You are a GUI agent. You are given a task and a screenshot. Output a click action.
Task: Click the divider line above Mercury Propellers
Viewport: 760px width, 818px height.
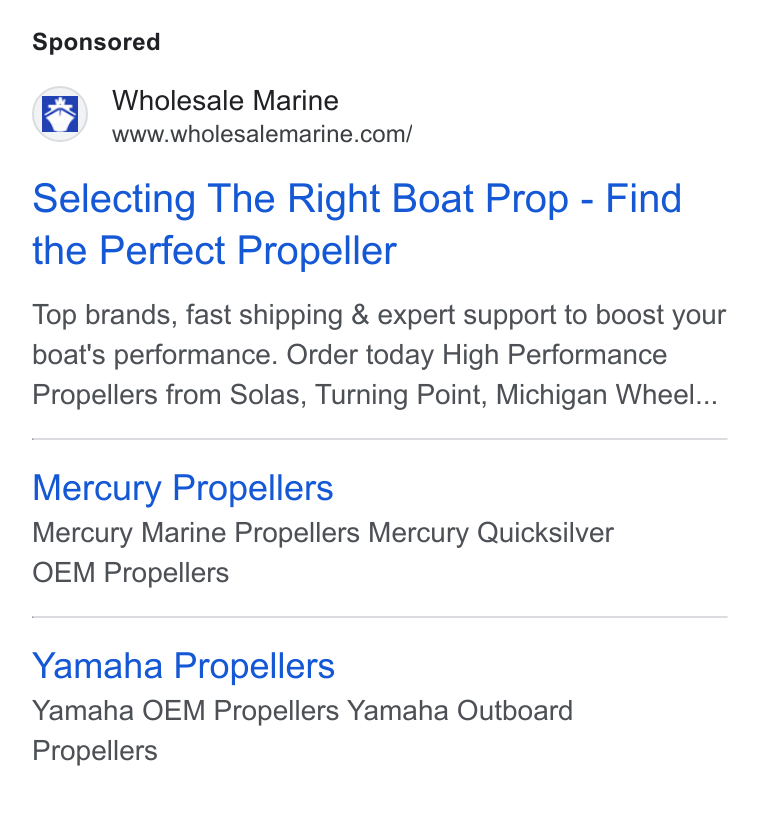[380, 439]
